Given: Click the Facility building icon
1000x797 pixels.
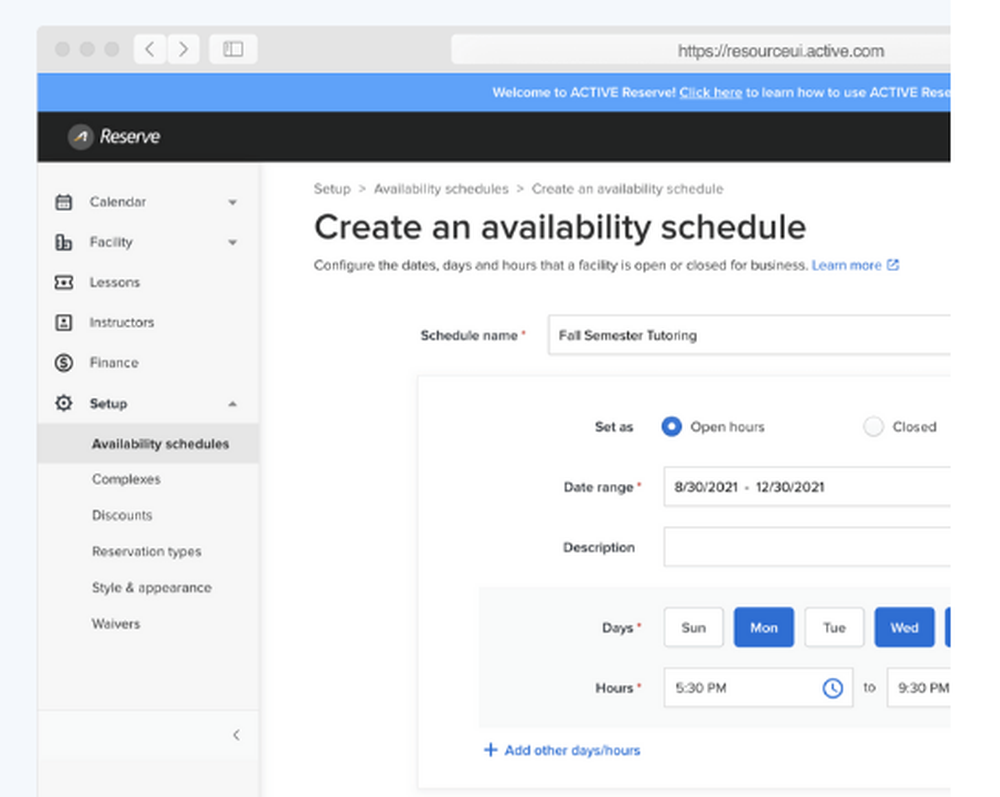Looking at the screenshot, I should click(x=64, y=242).
